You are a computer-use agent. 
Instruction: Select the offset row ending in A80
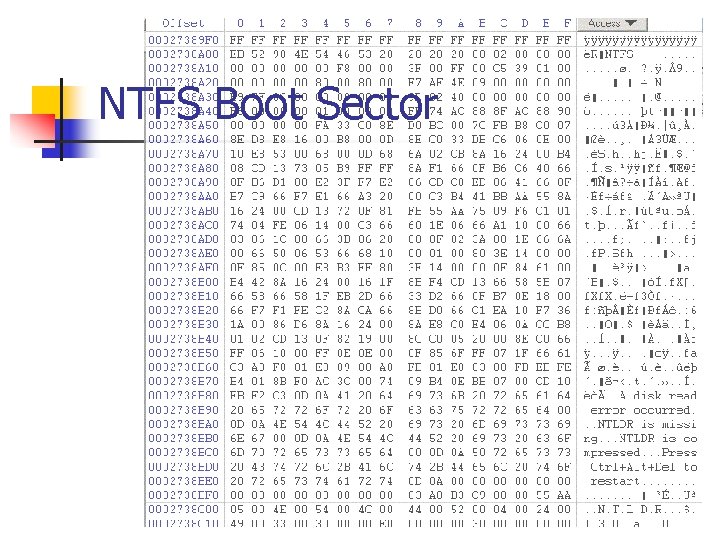pos(183,168)
